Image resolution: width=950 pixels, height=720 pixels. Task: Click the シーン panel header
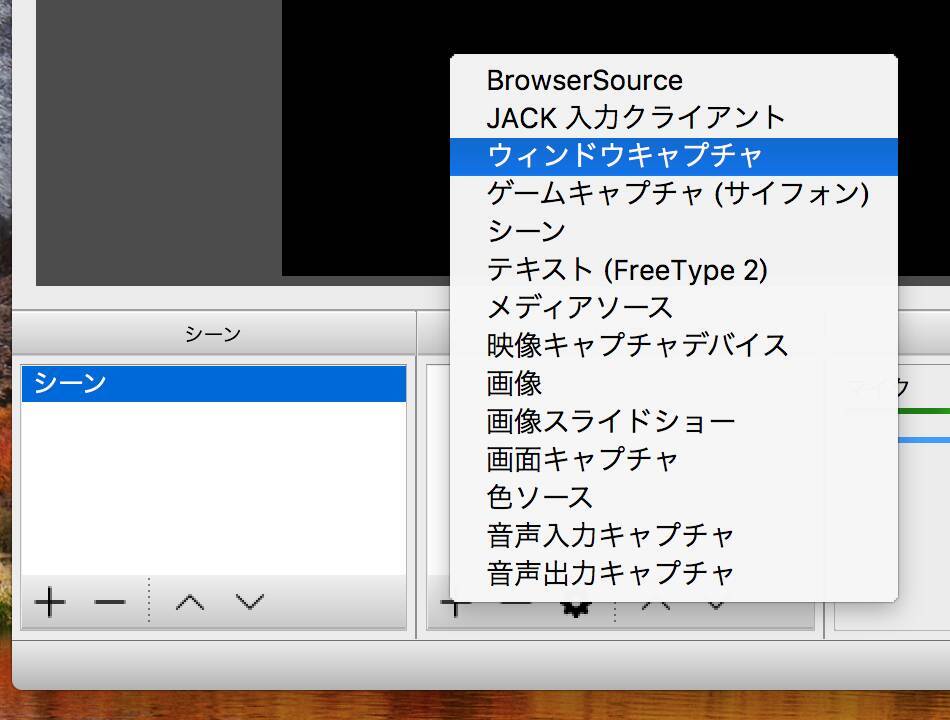[x=213, y=334]
